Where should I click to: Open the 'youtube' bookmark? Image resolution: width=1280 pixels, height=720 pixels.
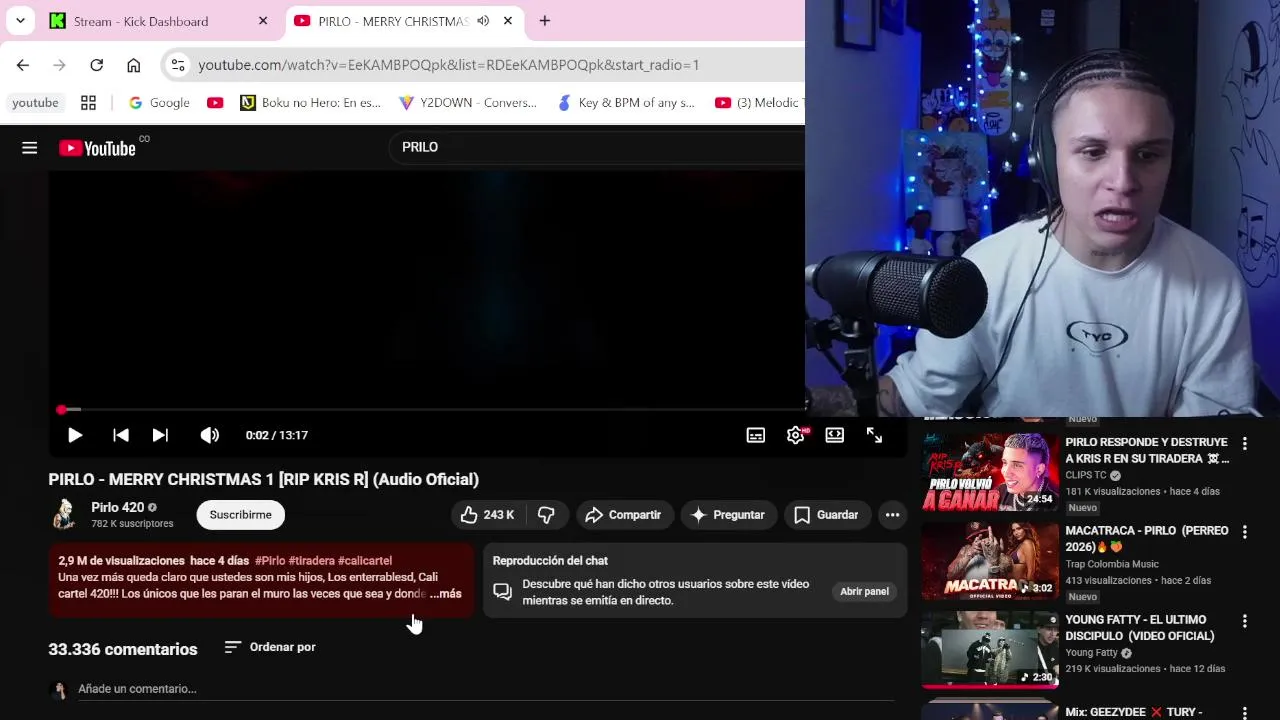tap(35, 103)
